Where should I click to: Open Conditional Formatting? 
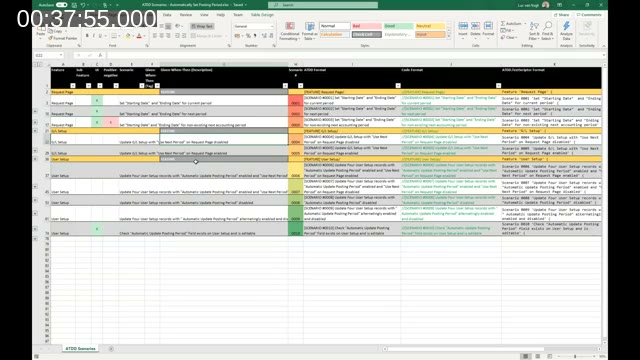(x=290, y=31)
